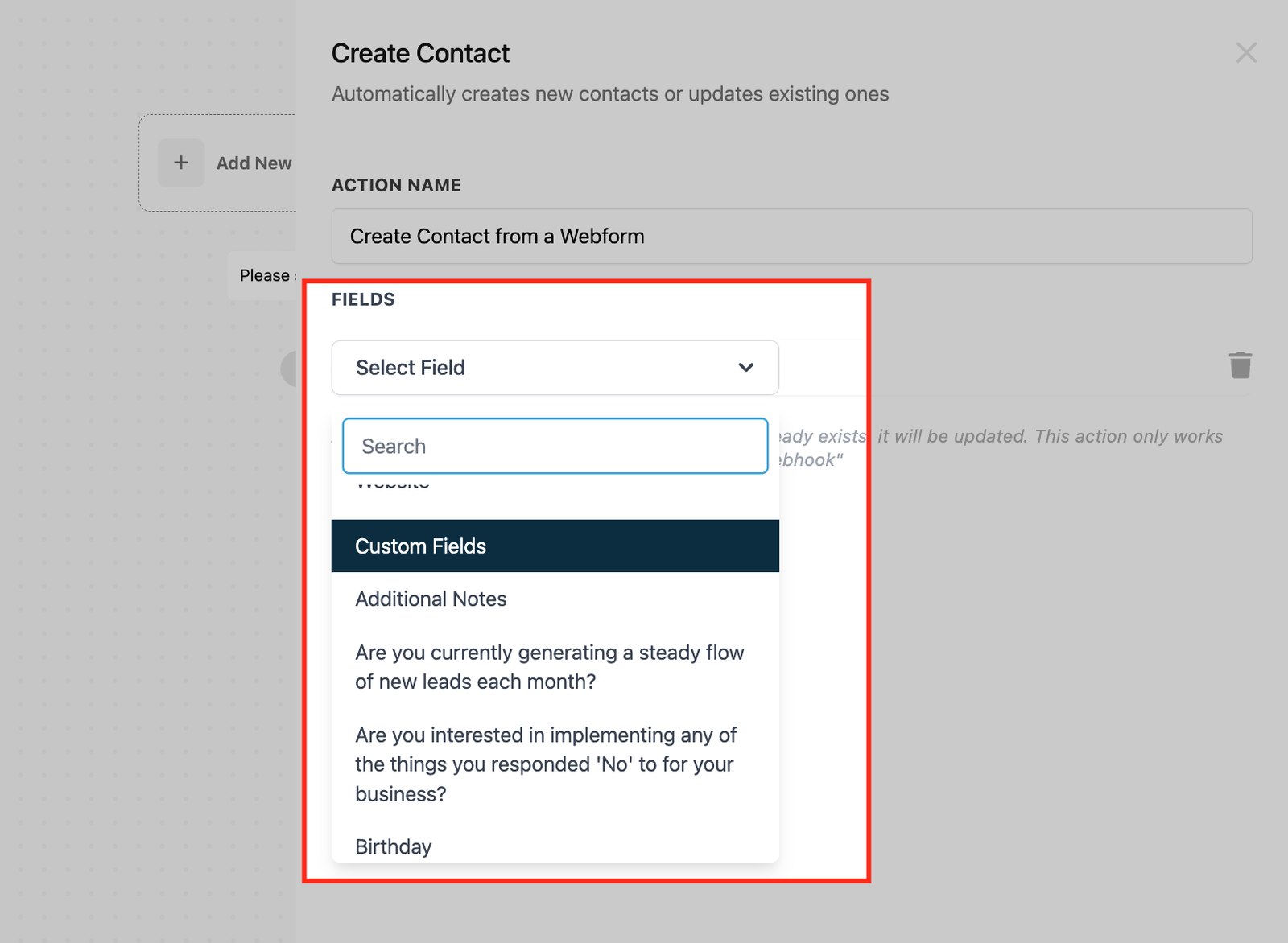Click the Please message on the canvas

pos(265,275)
